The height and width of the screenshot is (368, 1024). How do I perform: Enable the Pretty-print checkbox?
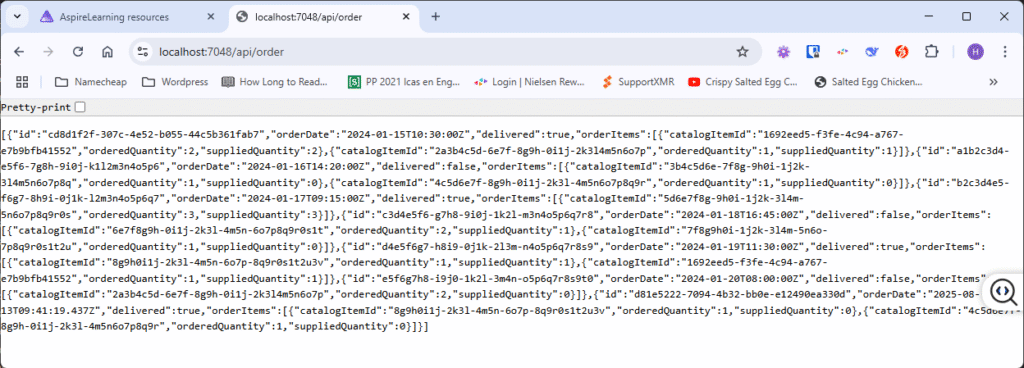click(x=80, y=107)
